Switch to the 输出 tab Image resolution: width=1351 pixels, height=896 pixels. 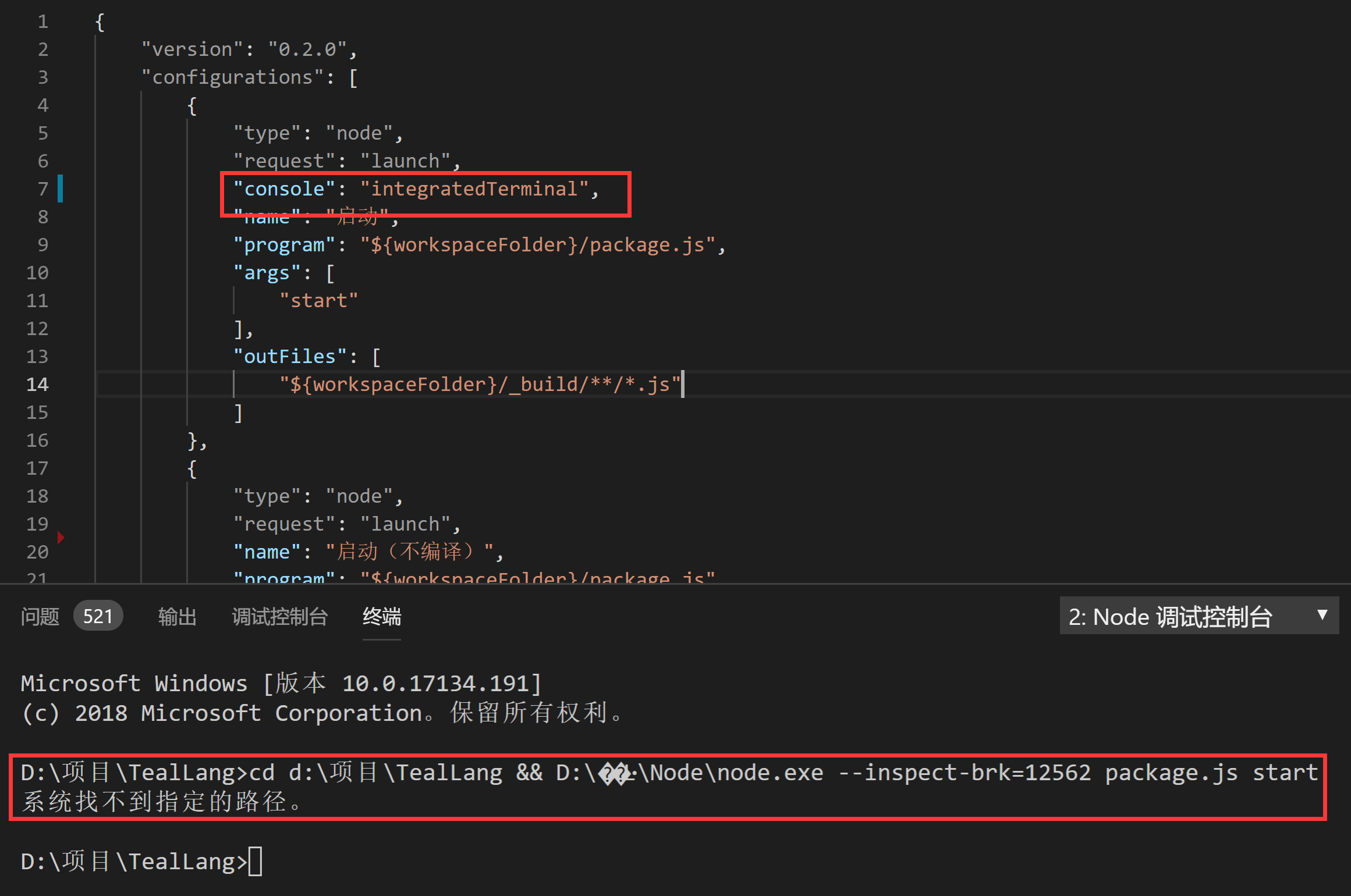tap(176, 617)
